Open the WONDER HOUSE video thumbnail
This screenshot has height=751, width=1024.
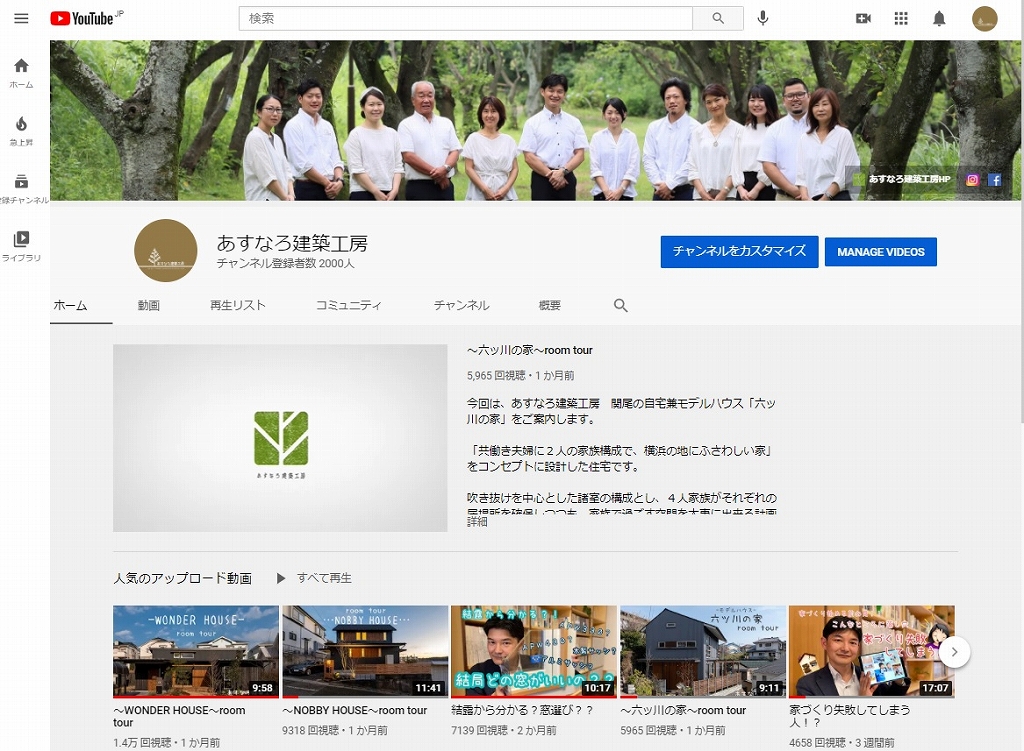click(196, 651)
